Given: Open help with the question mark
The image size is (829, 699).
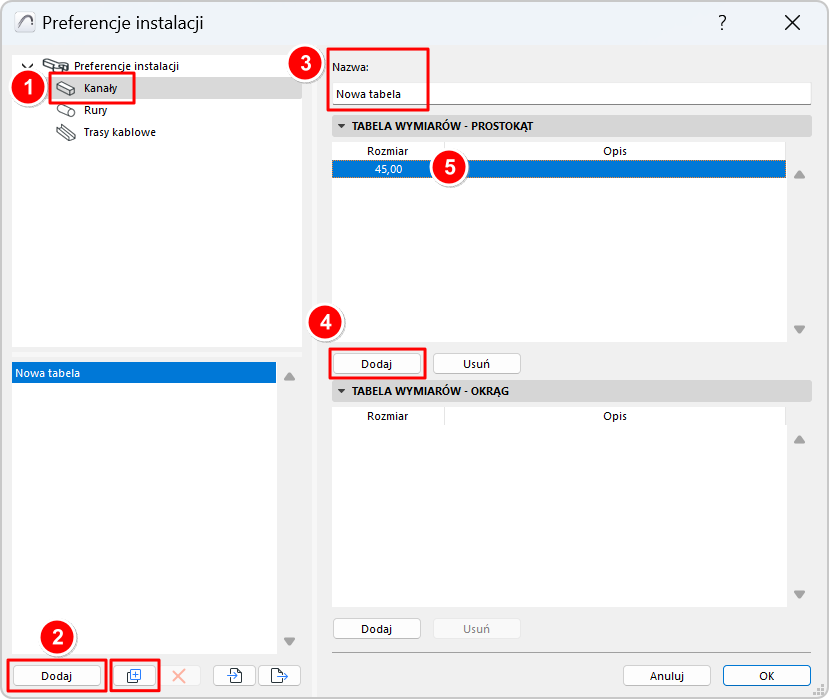Looking at the screenshot, I should (722, 23).
